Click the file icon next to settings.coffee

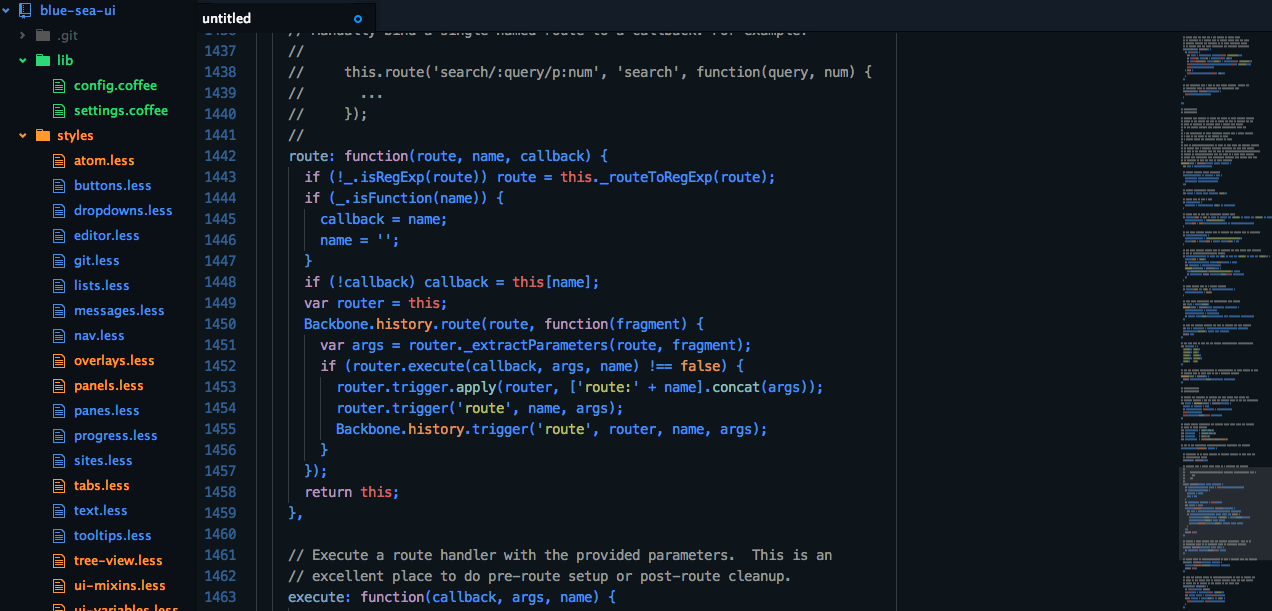coord(60,110)
